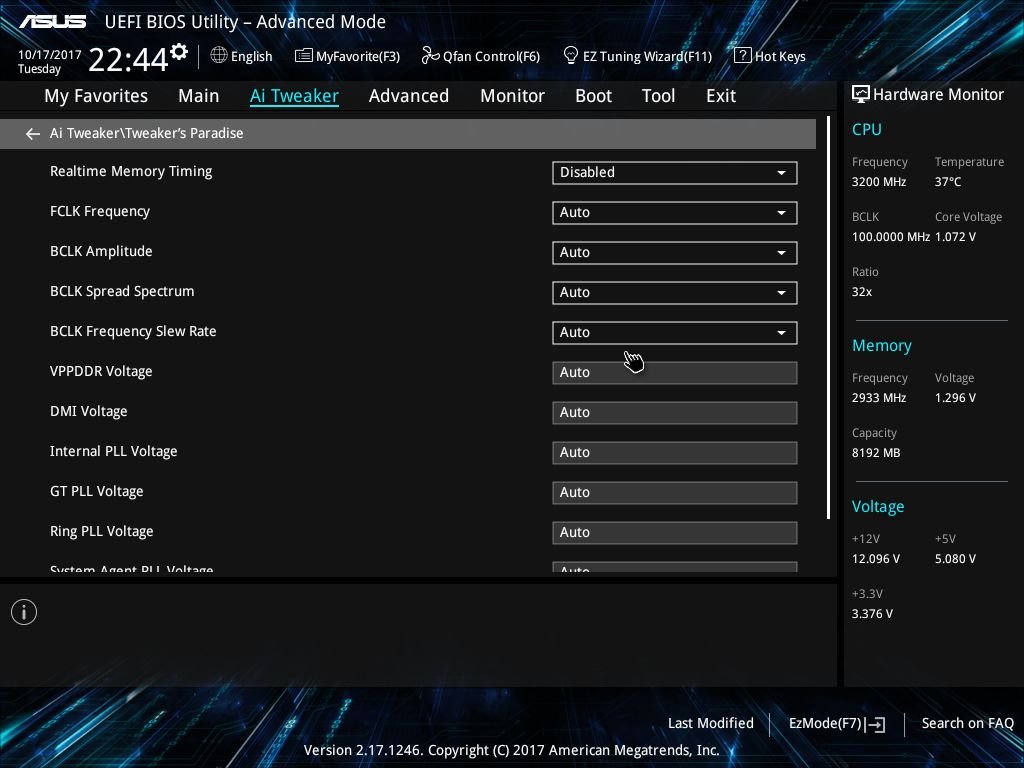1024x768 pixels.
Task: Select the Ai Tweaker tab
Action: (x=294, y=96)
